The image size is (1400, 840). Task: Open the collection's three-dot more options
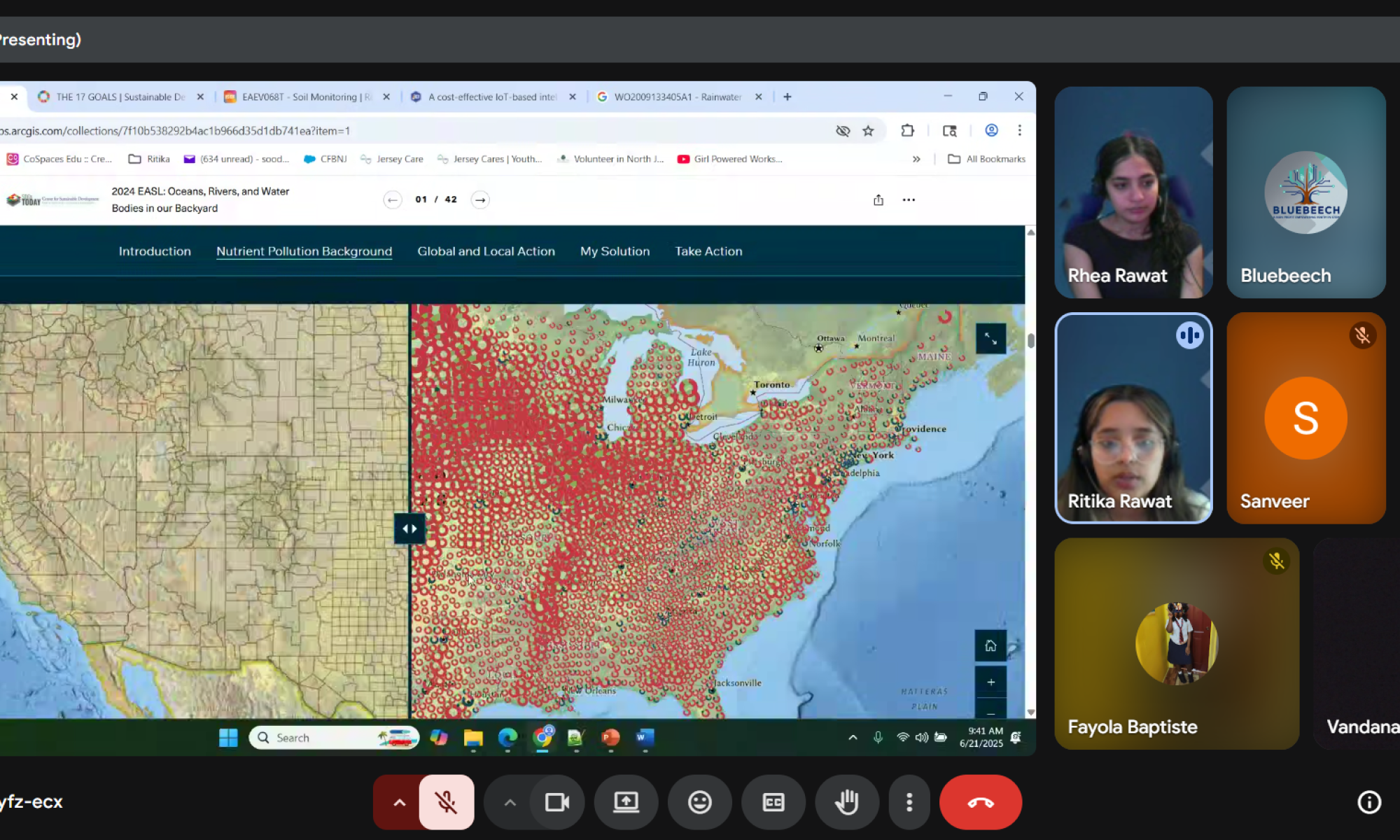click(x=909, y=200)
